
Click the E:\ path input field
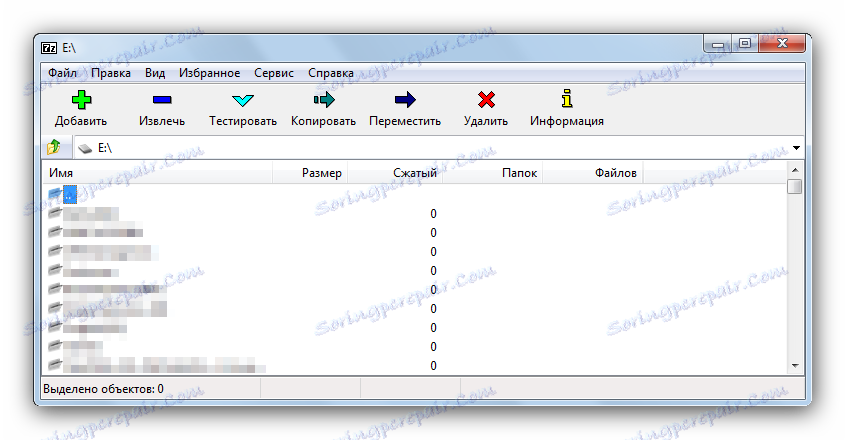[438, 148]
